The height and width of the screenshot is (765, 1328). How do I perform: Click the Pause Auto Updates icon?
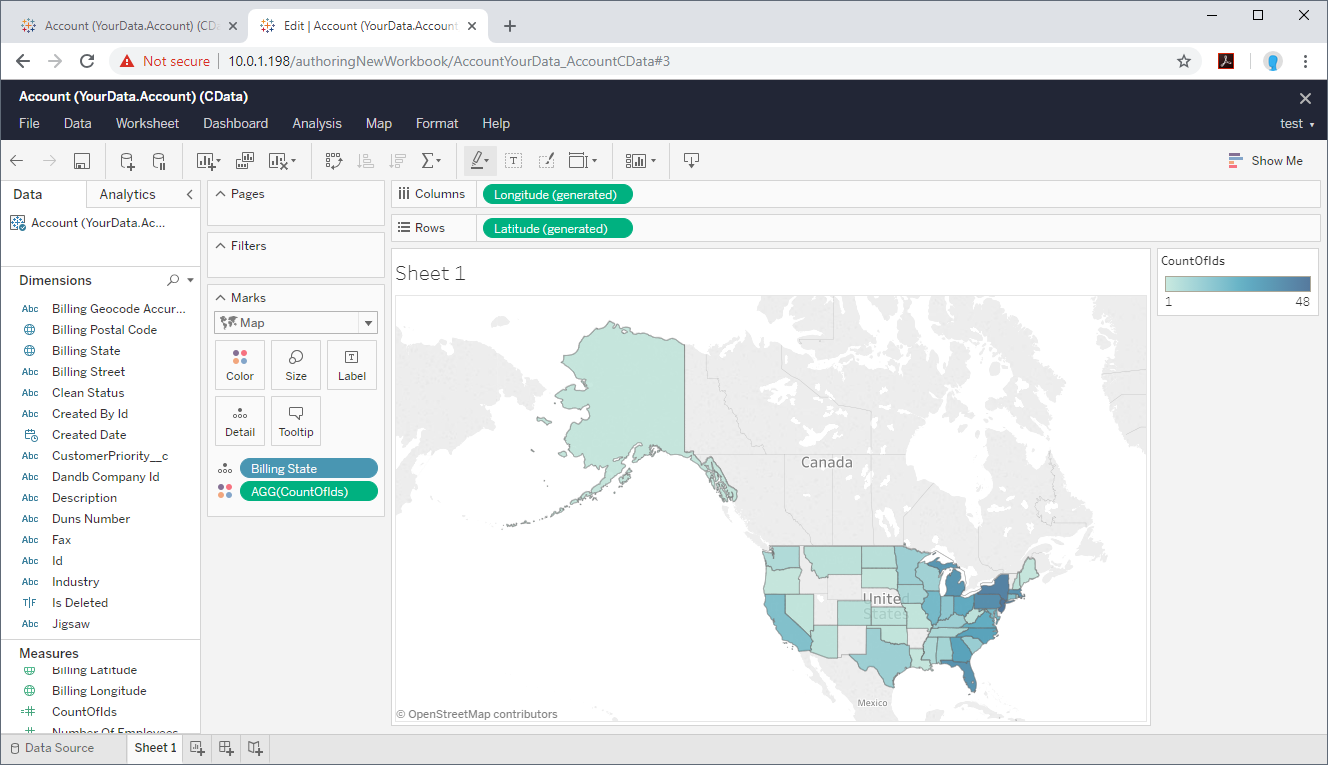[159, 161]
